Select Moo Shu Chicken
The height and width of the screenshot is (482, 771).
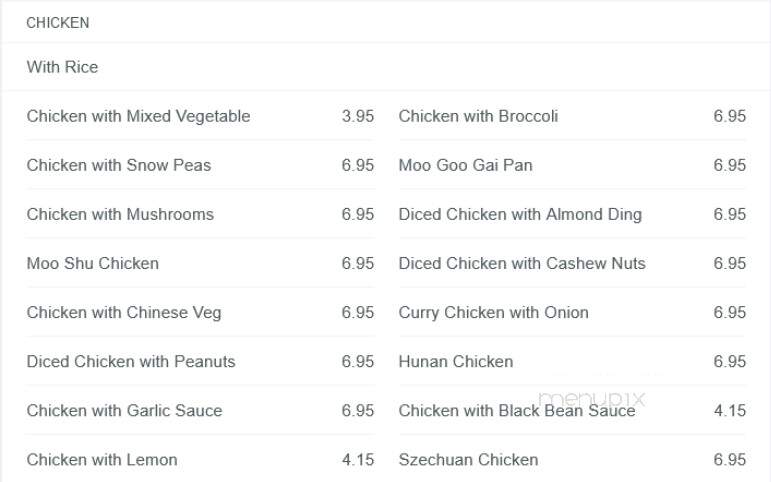(92, 264)
